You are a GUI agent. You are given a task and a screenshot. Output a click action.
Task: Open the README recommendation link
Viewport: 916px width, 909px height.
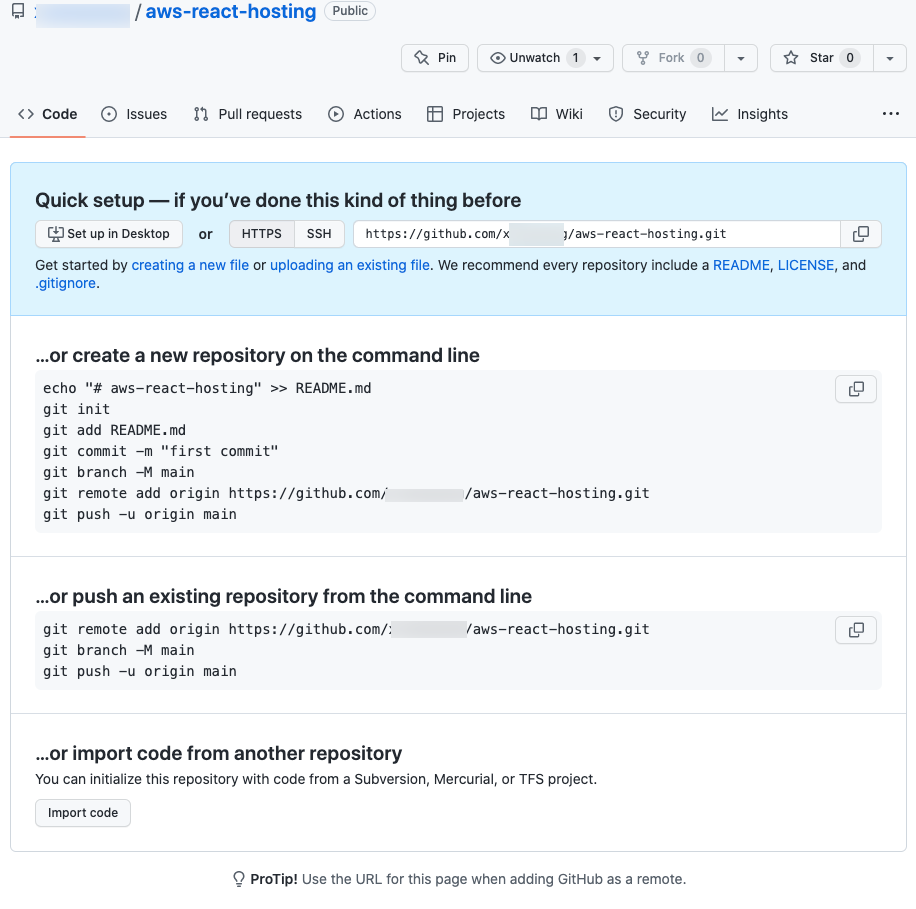tap(741, 265)
